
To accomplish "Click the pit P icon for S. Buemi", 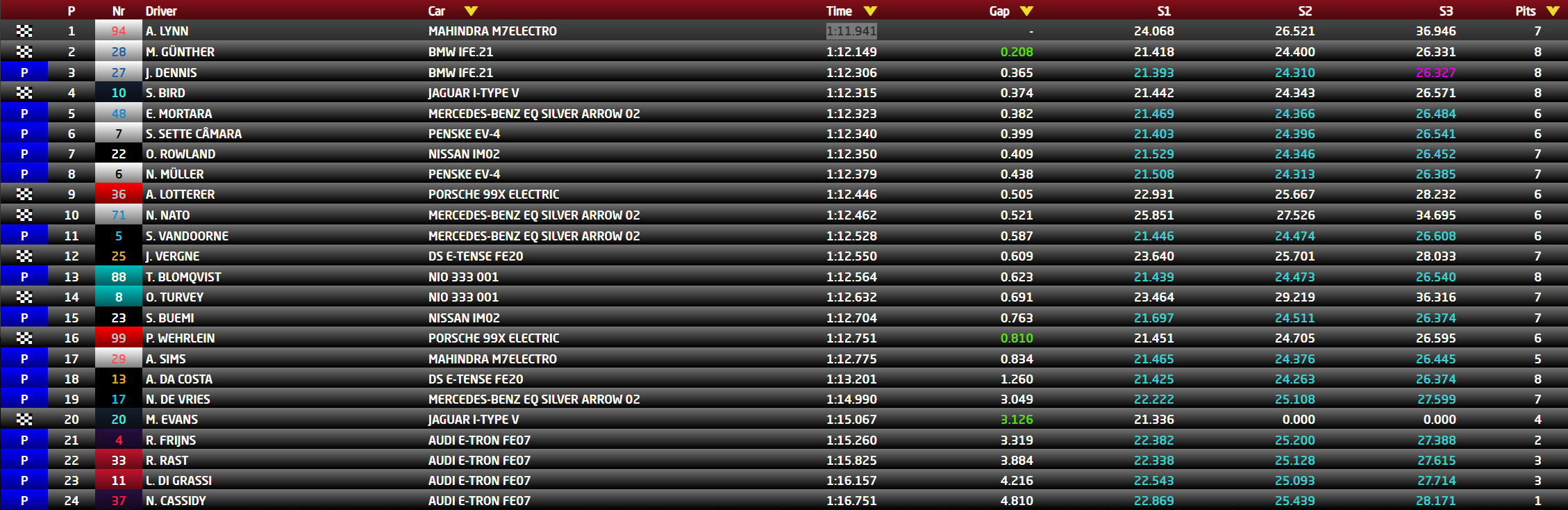I will (24, 318).
